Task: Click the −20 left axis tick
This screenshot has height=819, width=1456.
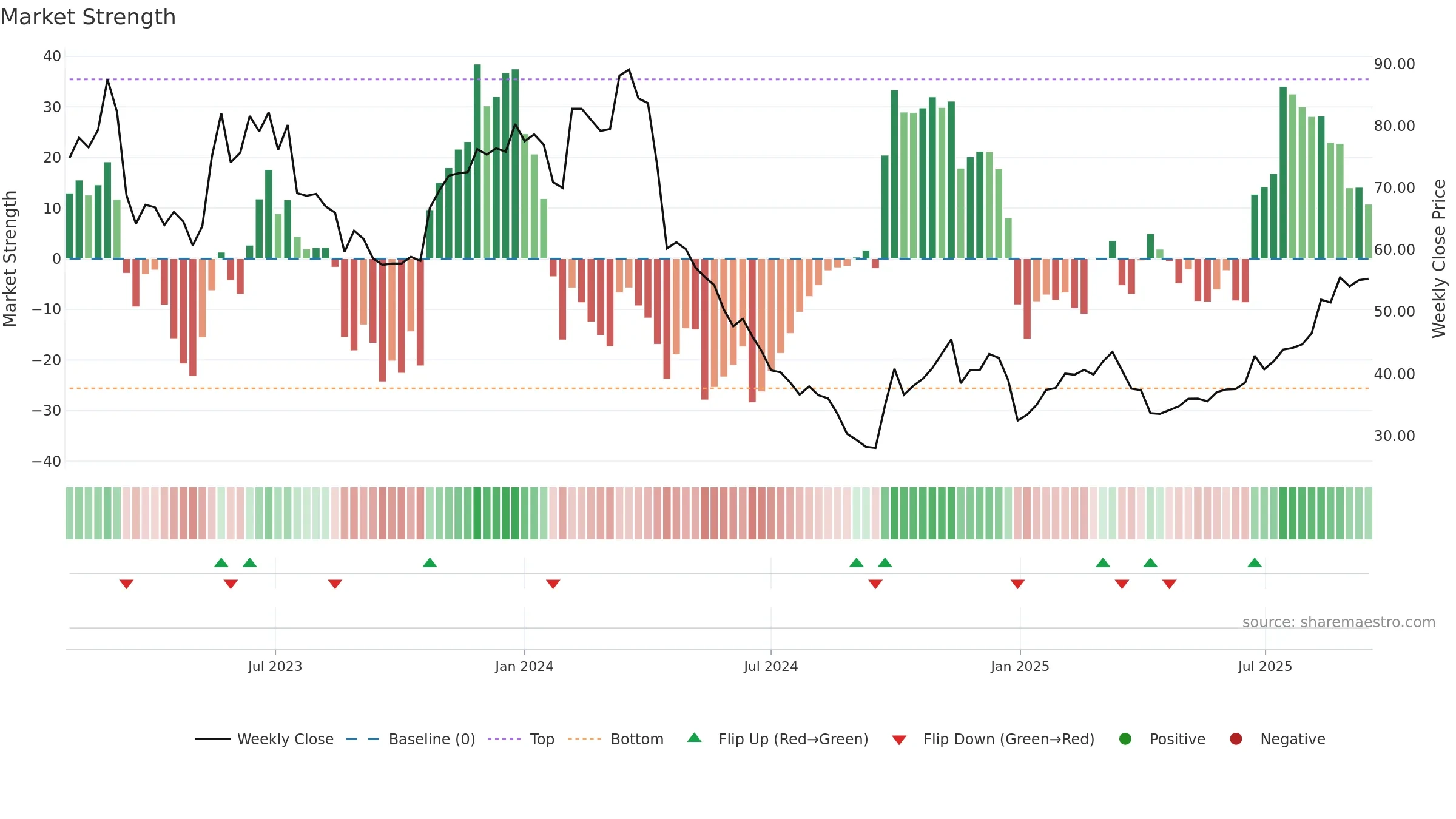Action: 47,360
